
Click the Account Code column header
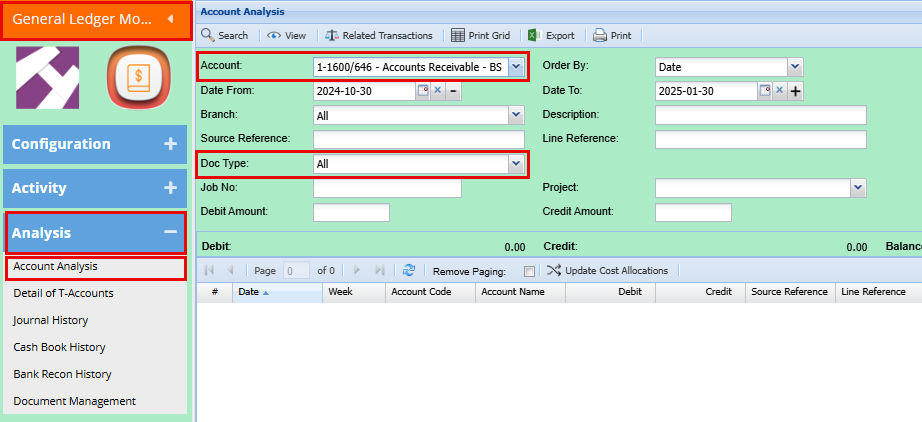(x=430, y=292)
